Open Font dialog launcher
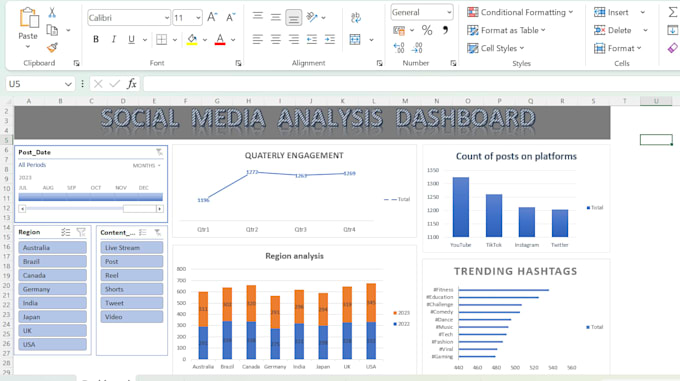The height and width of the screenshot is (381, 680). (x=238, y=63)
